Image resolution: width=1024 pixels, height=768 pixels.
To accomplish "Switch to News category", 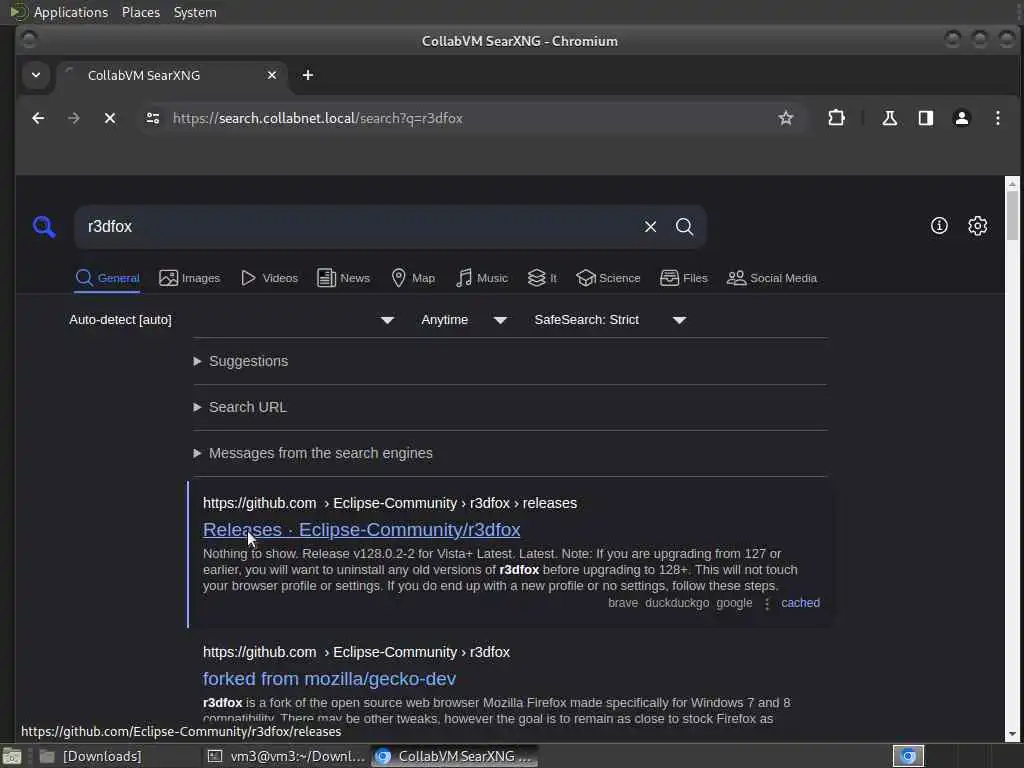I will click(x=344, y=278).
